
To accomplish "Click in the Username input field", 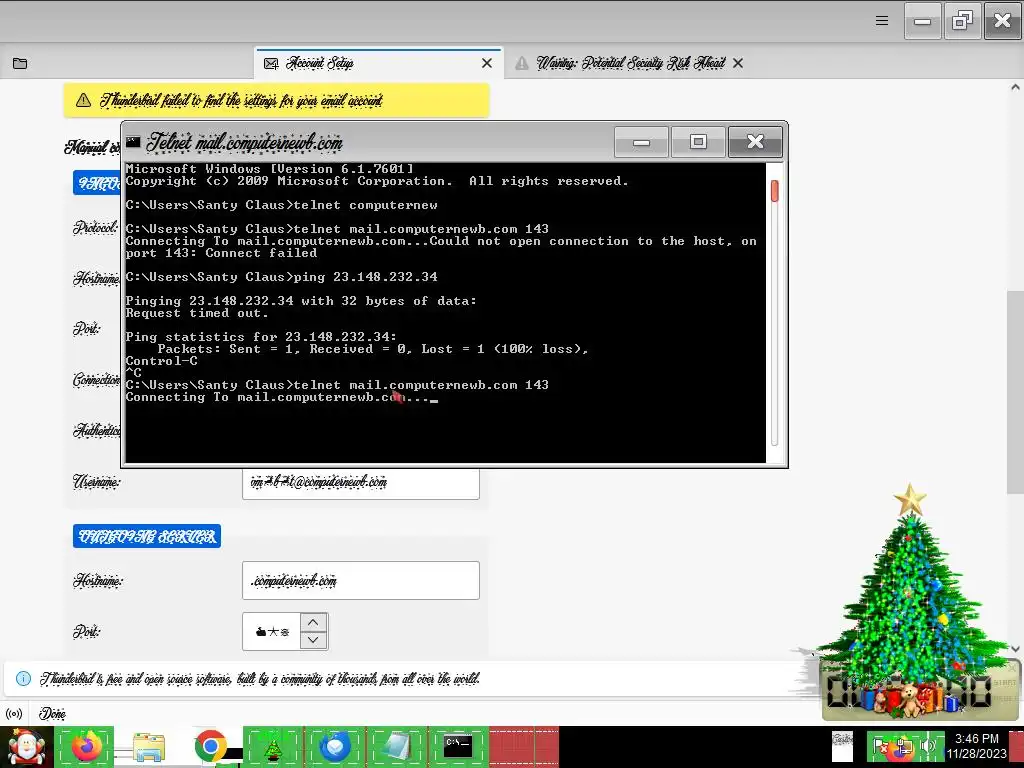I will tap(360, 483).
